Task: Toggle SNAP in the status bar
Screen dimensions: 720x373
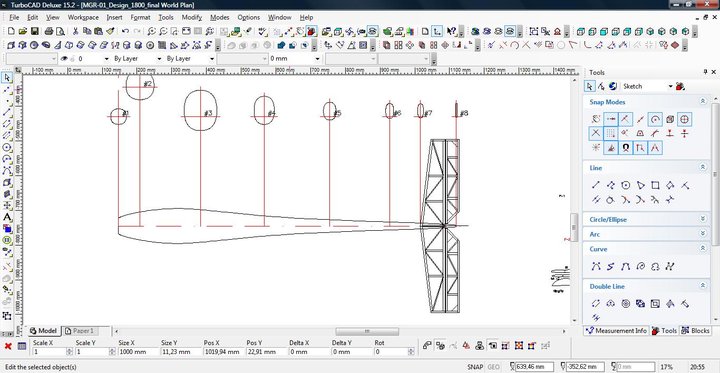Action: click(475, 367)
